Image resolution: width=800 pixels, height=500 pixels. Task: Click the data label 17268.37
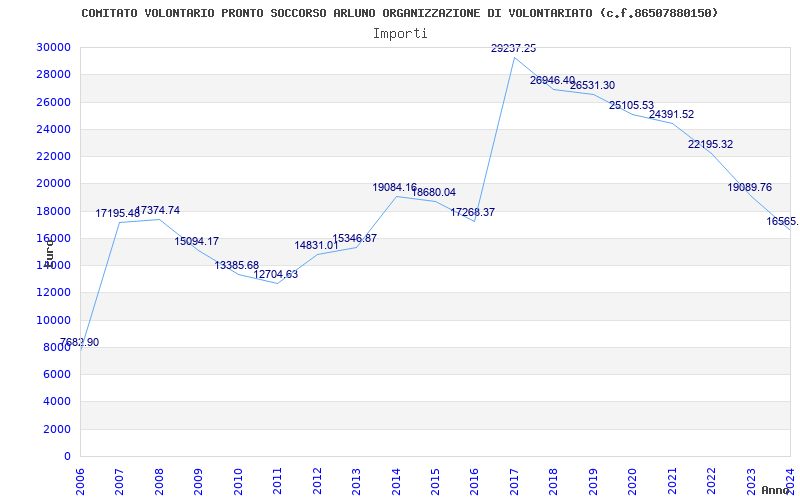pyautogui.click(x=472, y=212)
